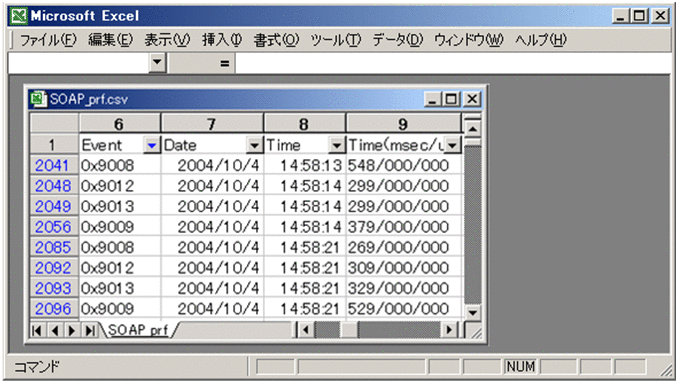Open the 書式(O) menu
Viewport: 679px width, 385px height.
tap(276, 40)
